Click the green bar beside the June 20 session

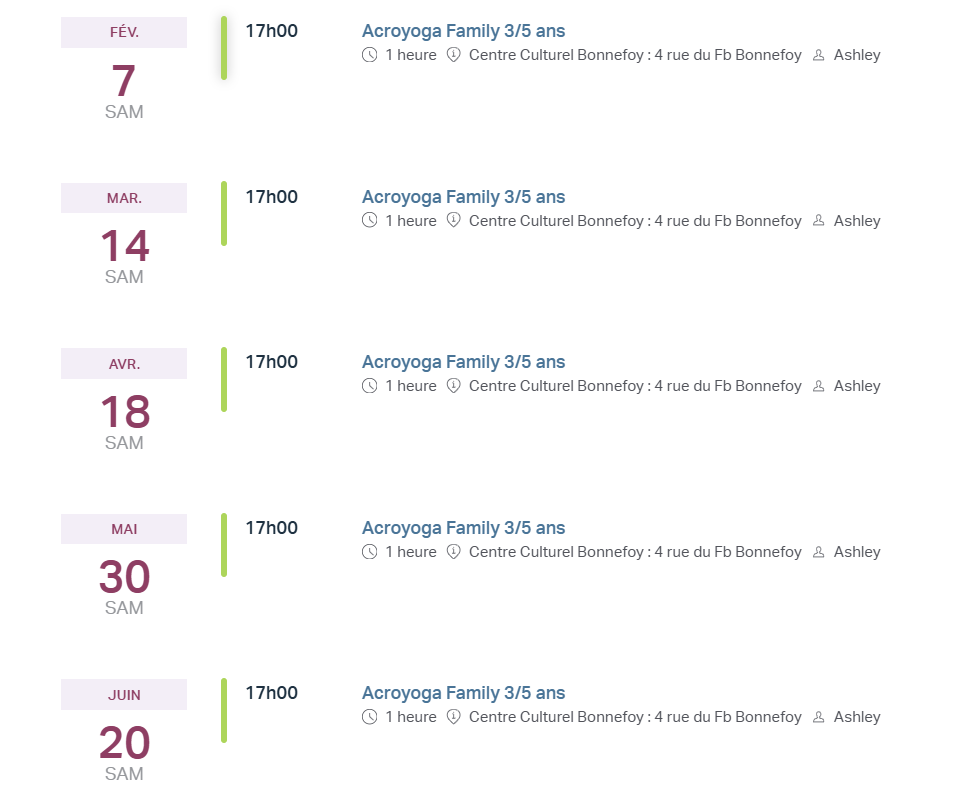coord(224,710)
